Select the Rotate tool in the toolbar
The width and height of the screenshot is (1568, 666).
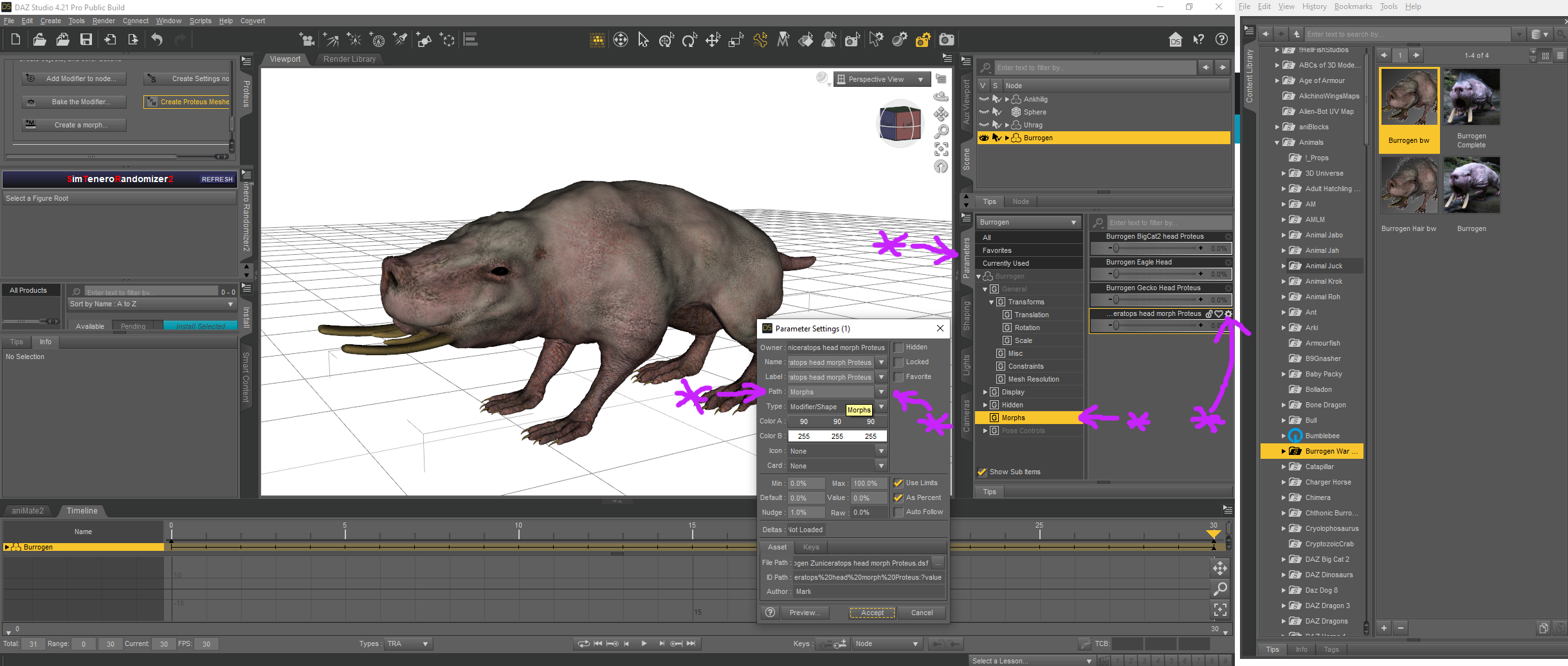689,41
